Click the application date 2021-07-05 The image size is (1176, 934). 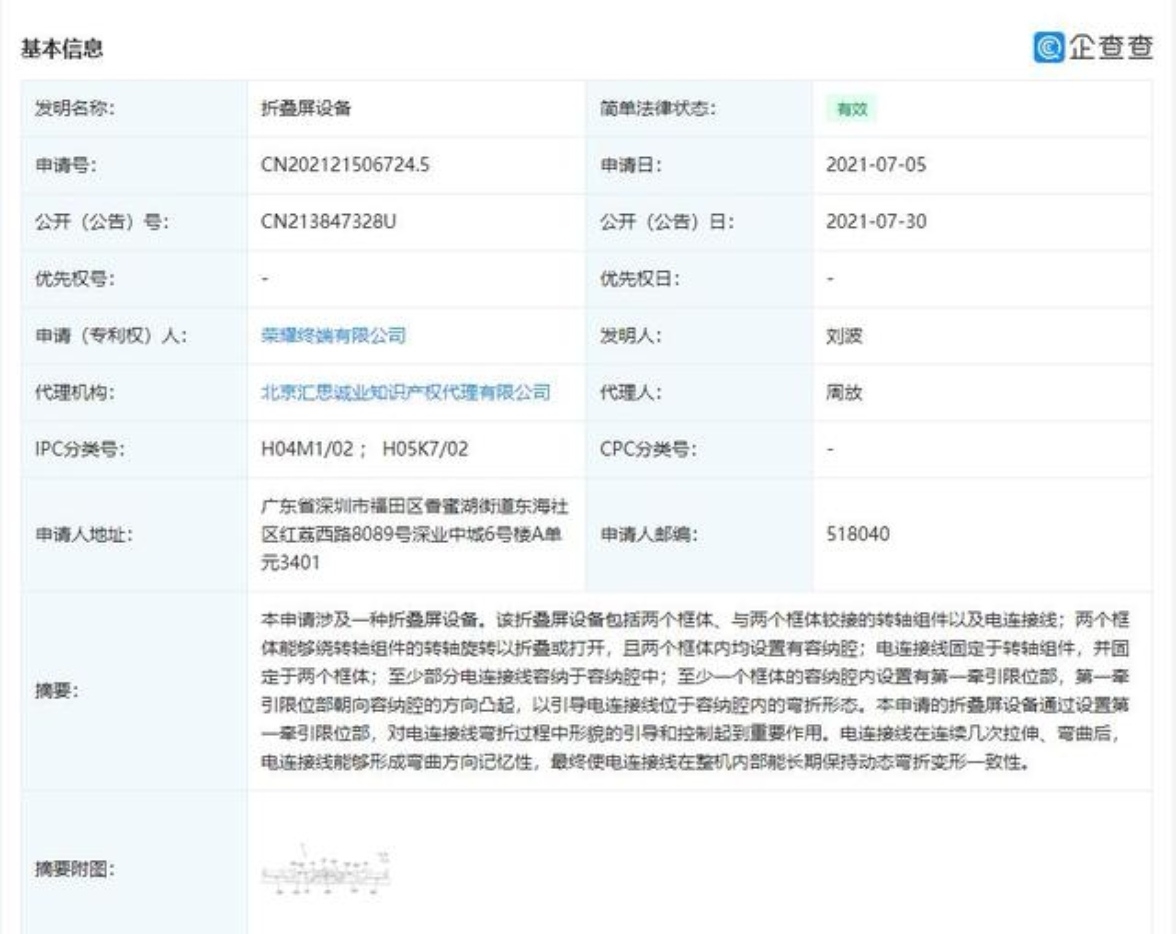click(876, 165)
